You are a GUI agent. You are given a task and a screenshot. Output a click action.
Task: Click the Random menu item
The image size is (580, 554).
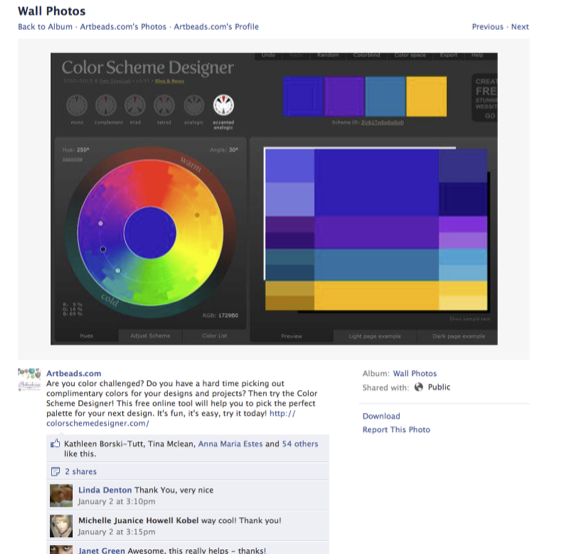pyautogui.click(x=328, y=55)
